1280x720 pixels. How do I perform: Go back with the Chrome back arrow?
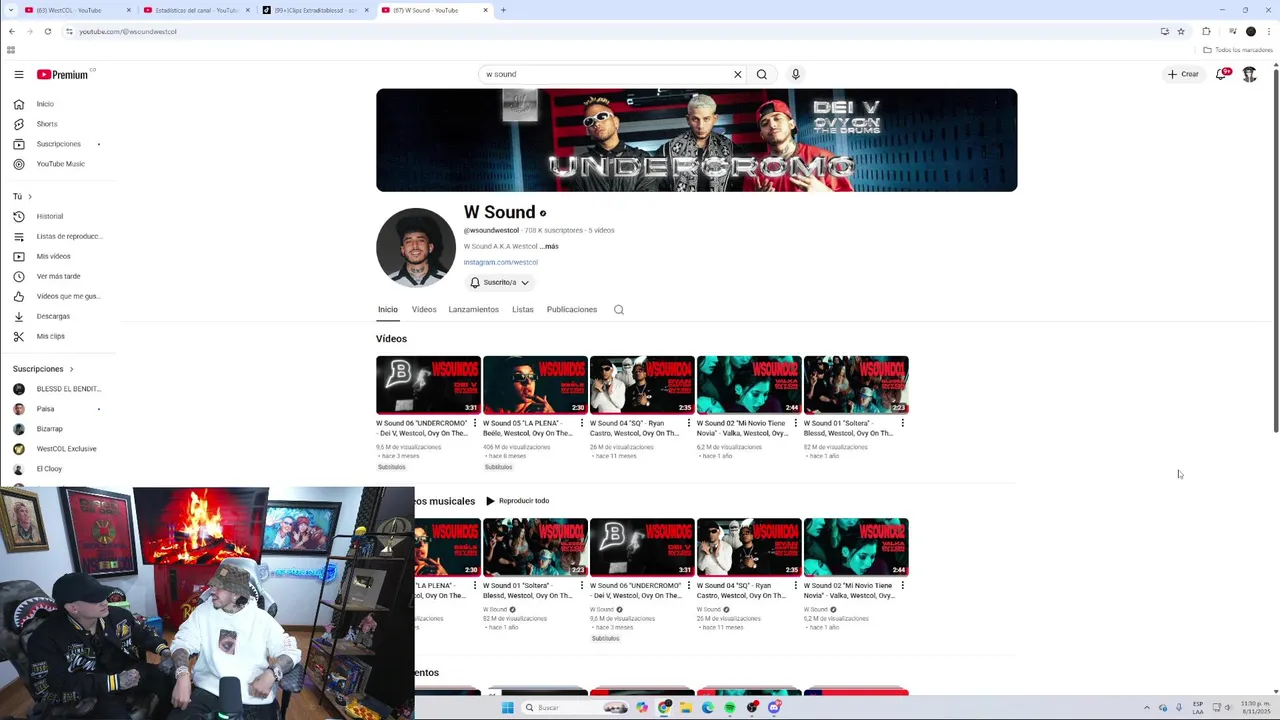pos(11,31)
